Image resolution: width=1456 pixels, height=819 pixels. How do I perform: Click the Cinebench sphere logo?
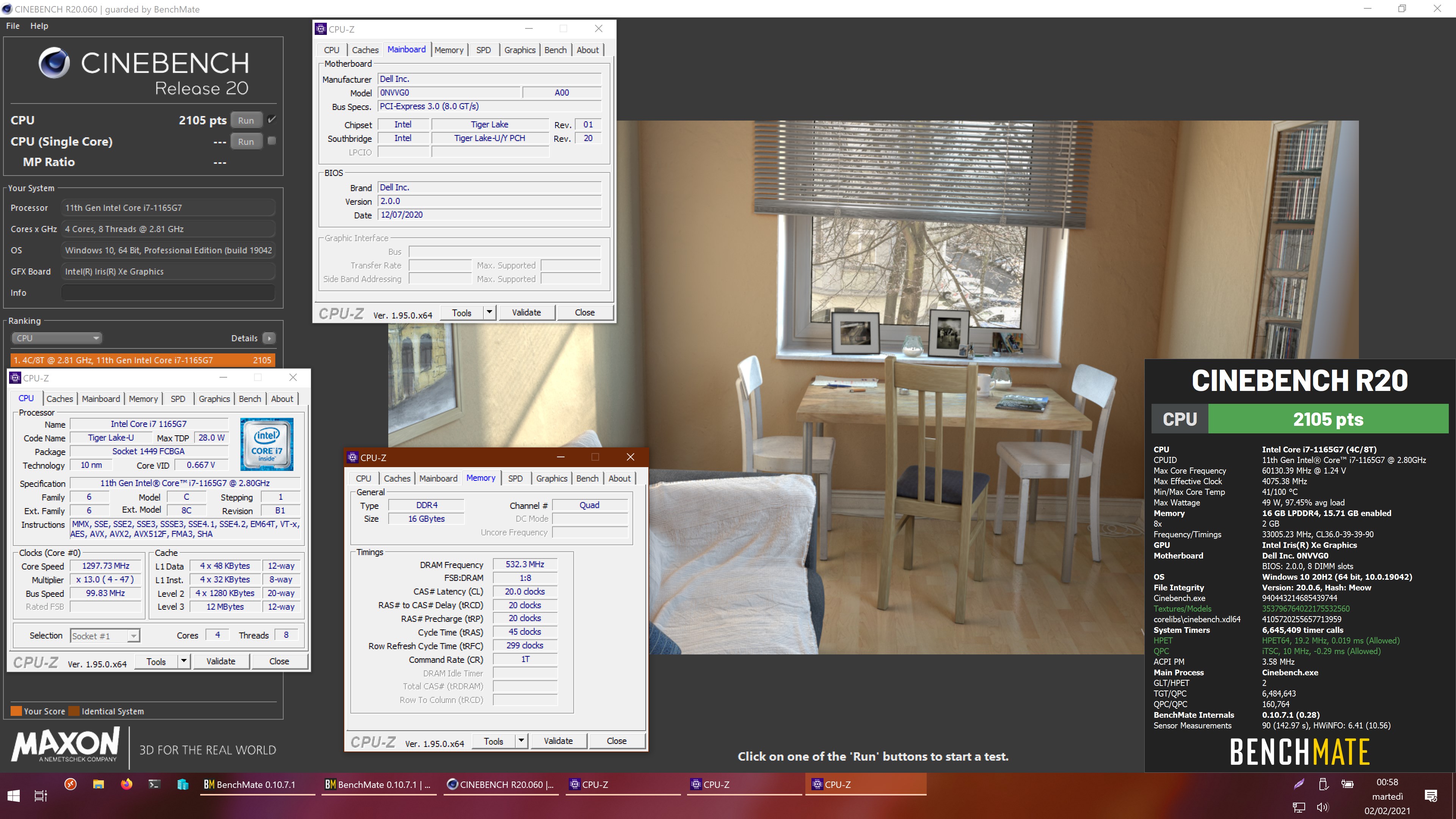(x=55, y=62)
